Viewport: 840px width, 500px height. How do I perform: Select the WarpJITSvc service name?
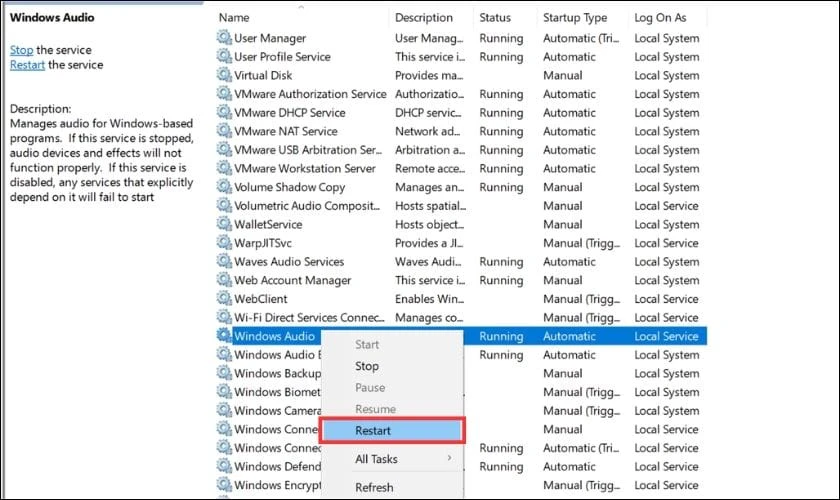coord(263,243)
